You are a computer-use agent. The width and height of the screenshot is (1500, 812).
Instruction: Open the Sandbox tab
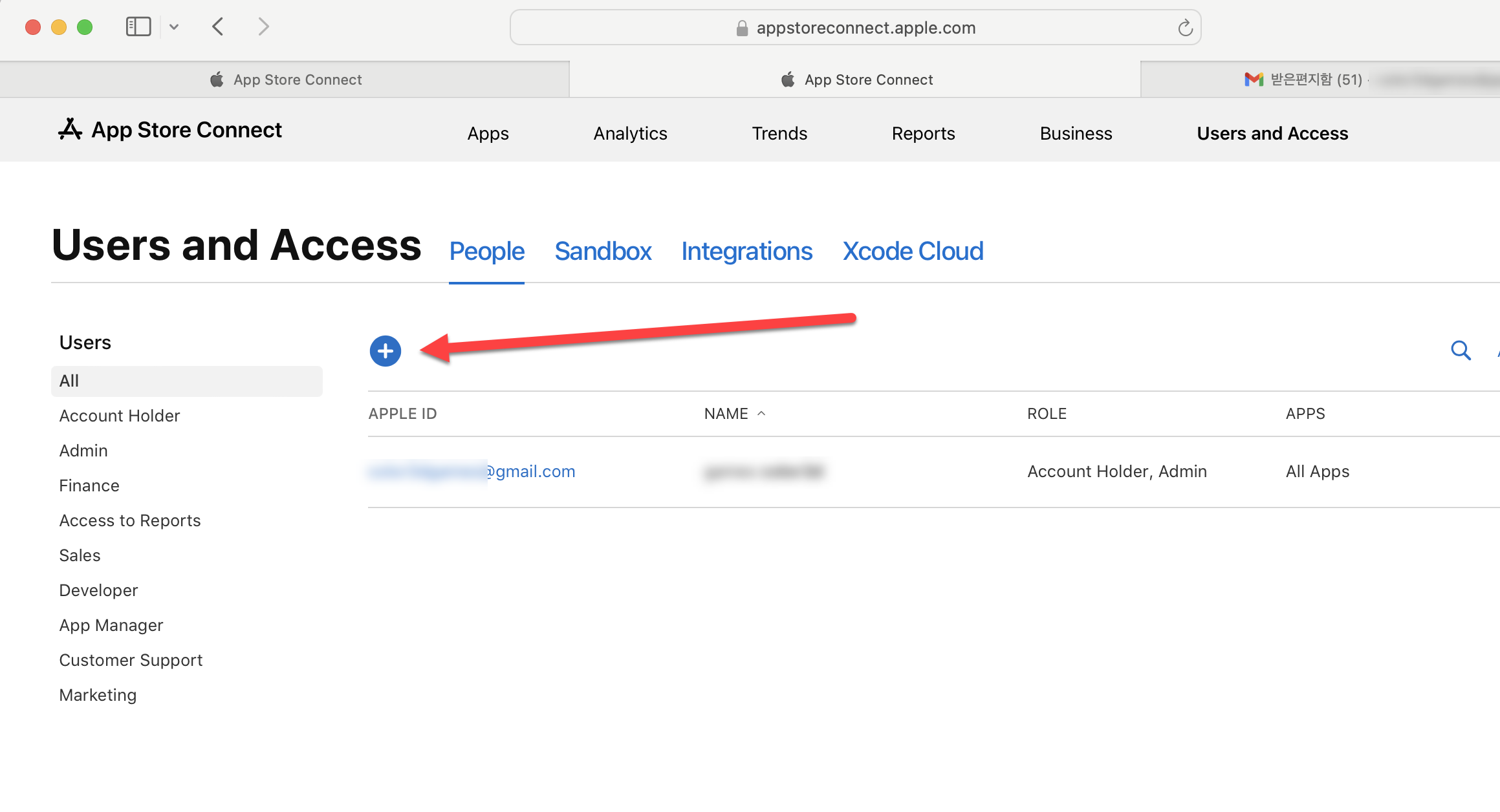(x=602, y=251)
